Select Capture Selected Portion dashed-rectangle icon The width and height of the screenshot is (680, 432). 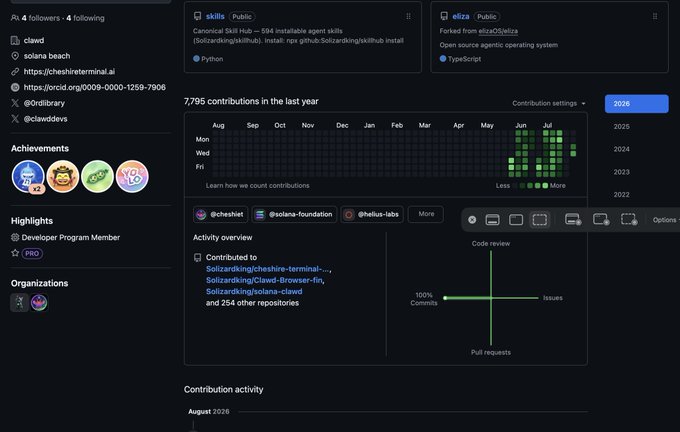(539, 220)
